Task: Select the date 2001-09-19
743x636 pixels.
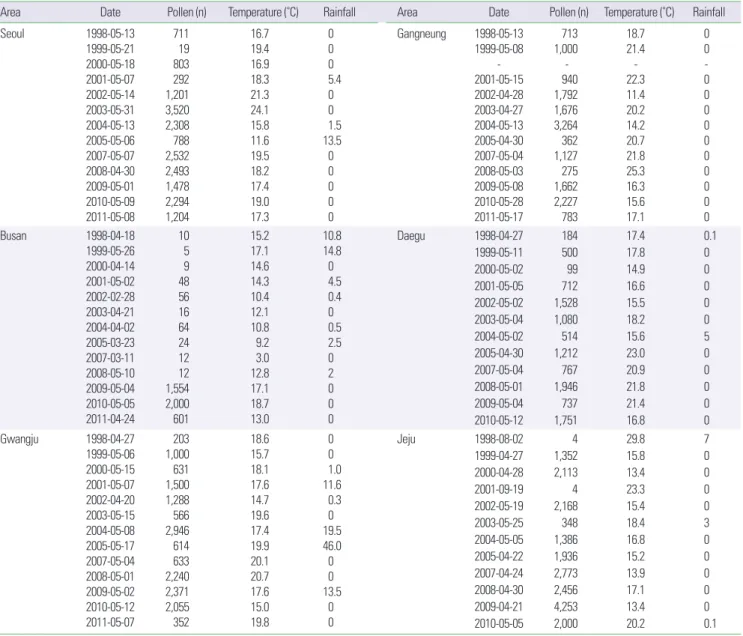Action: [x=499, y=490]
